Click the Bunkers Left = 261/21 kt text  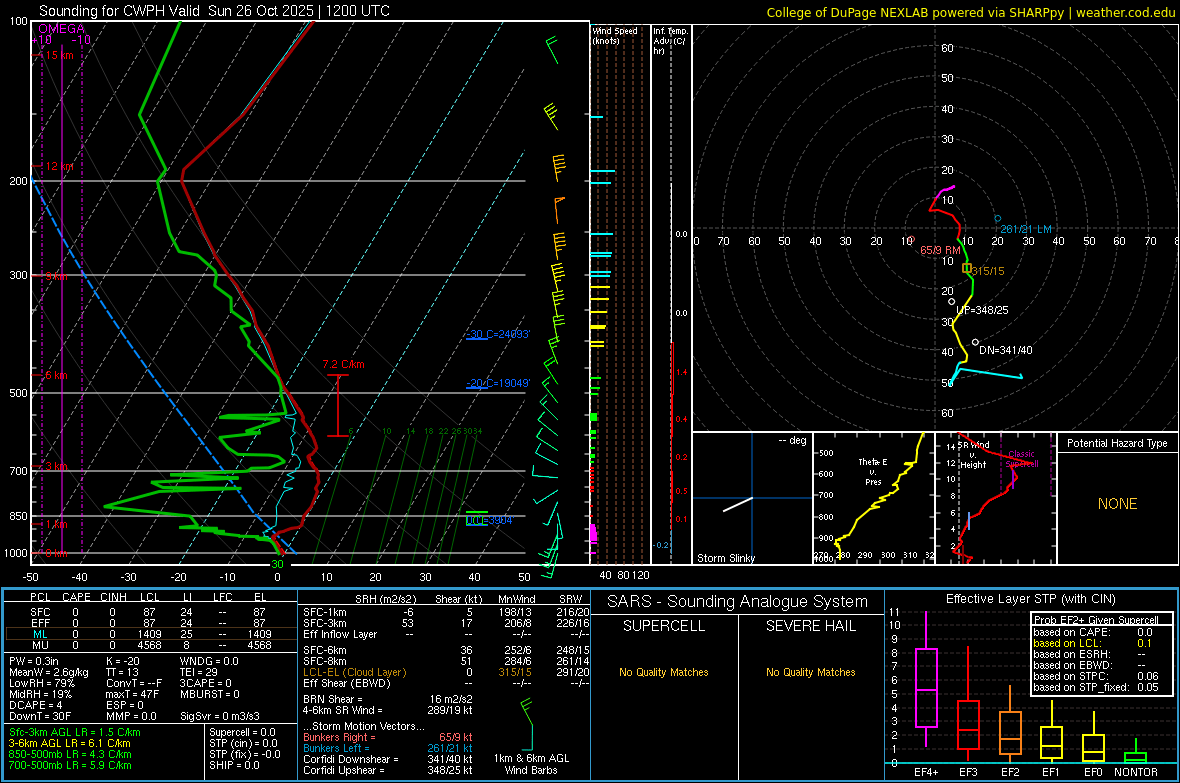388,748
